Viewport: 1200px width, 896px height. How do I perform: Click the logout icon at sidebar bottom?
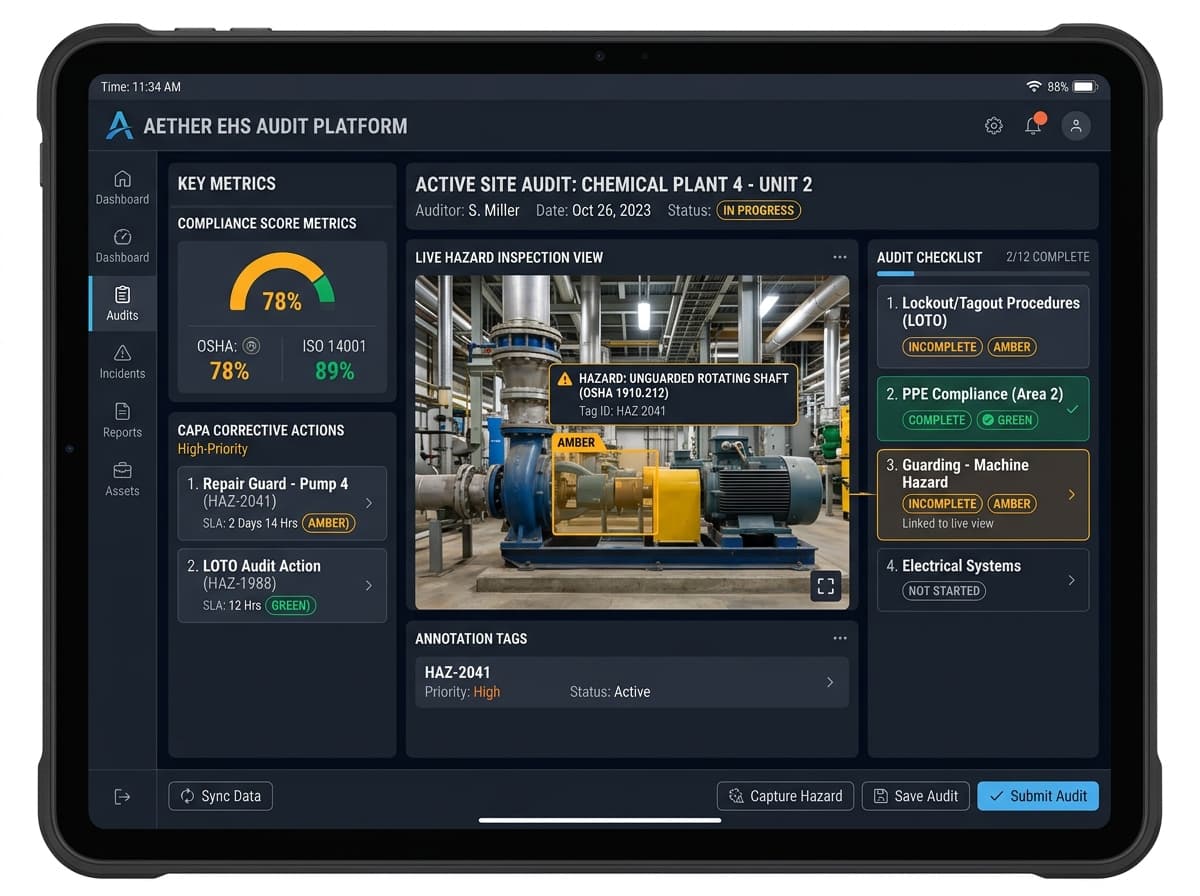pyautogui.click(x=122, y=796)
